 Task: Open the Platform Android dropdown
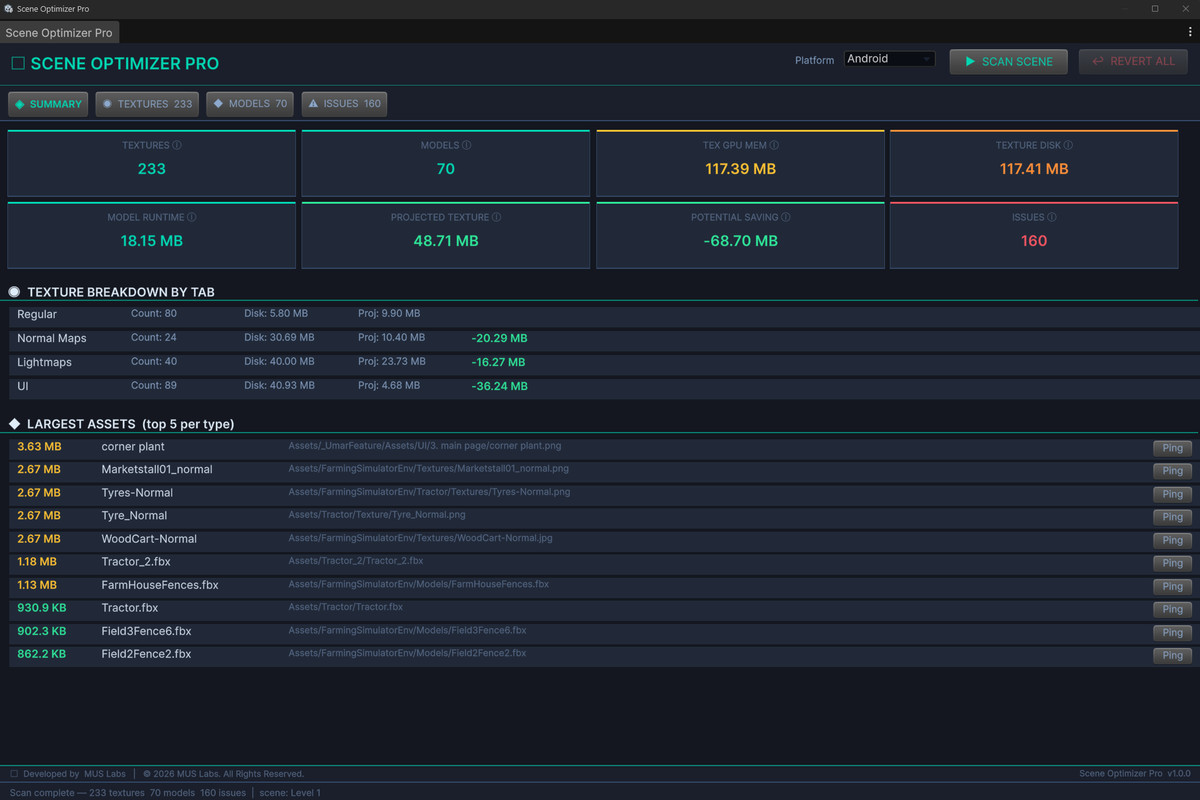890,59
